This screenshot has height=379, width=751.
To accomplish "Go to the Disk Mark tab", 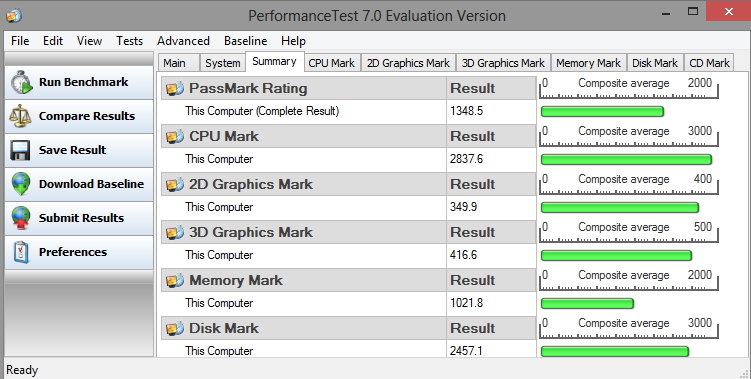I will coord(655,63).
